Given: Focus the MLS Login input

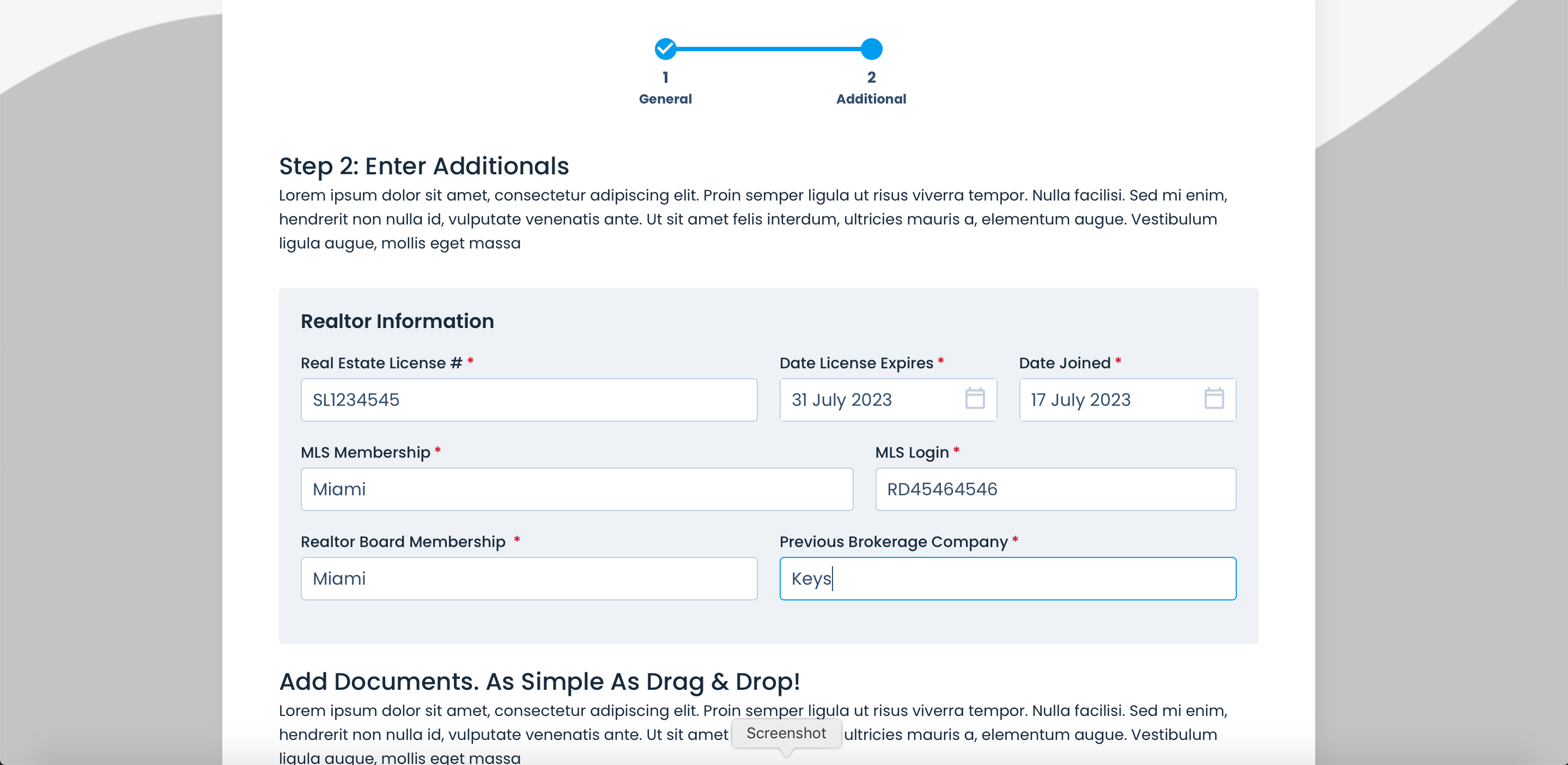Looking at the screenshot, I should (x=1055, y=489).
